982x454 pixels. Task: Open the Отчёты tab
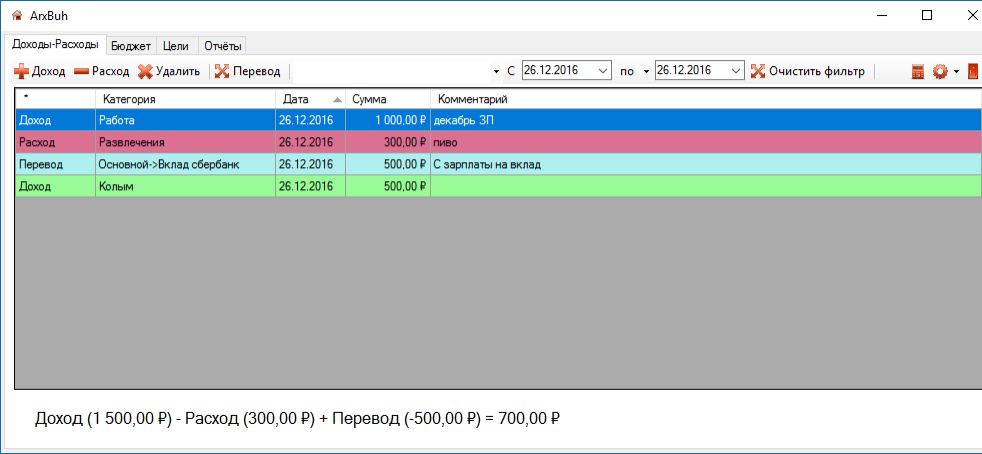(223, 45)
